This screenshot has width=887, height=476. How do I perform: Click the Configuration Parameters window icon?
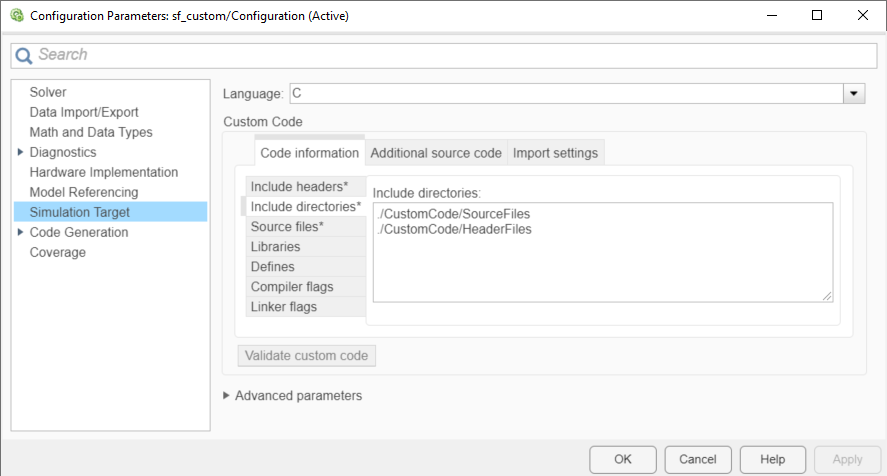pos(16,16)
